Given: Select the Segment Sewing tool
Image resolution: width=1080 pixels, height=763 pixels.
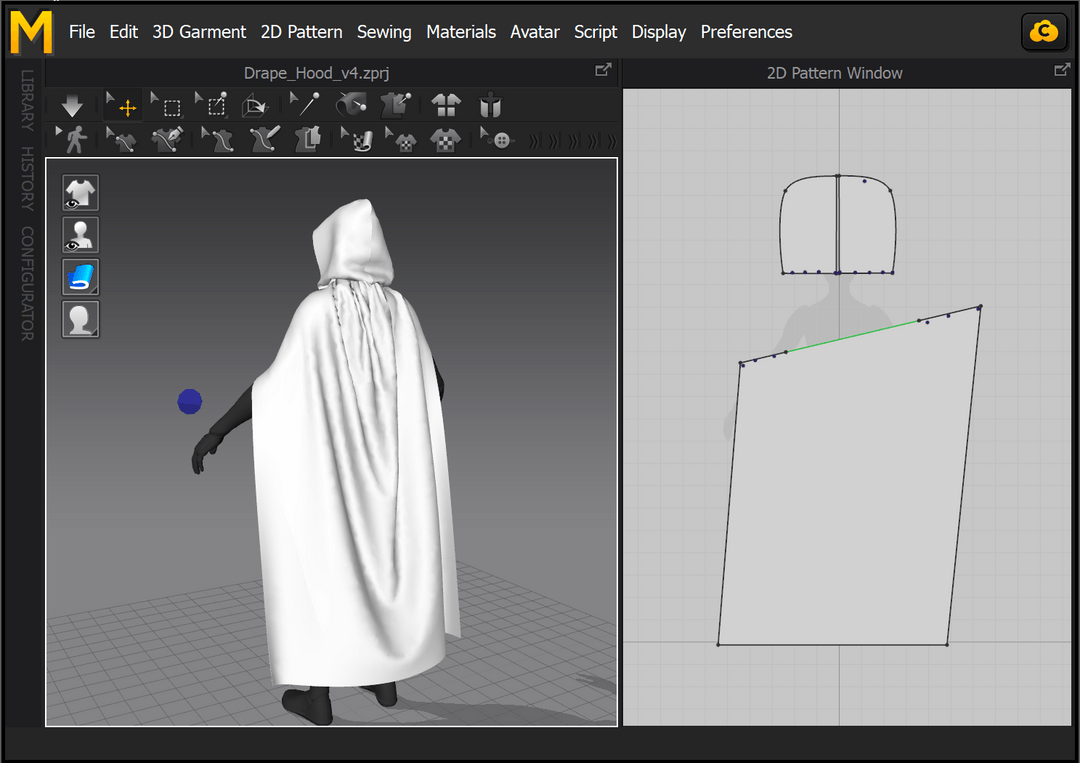Looking at the screenshot, I should (121, 140).
